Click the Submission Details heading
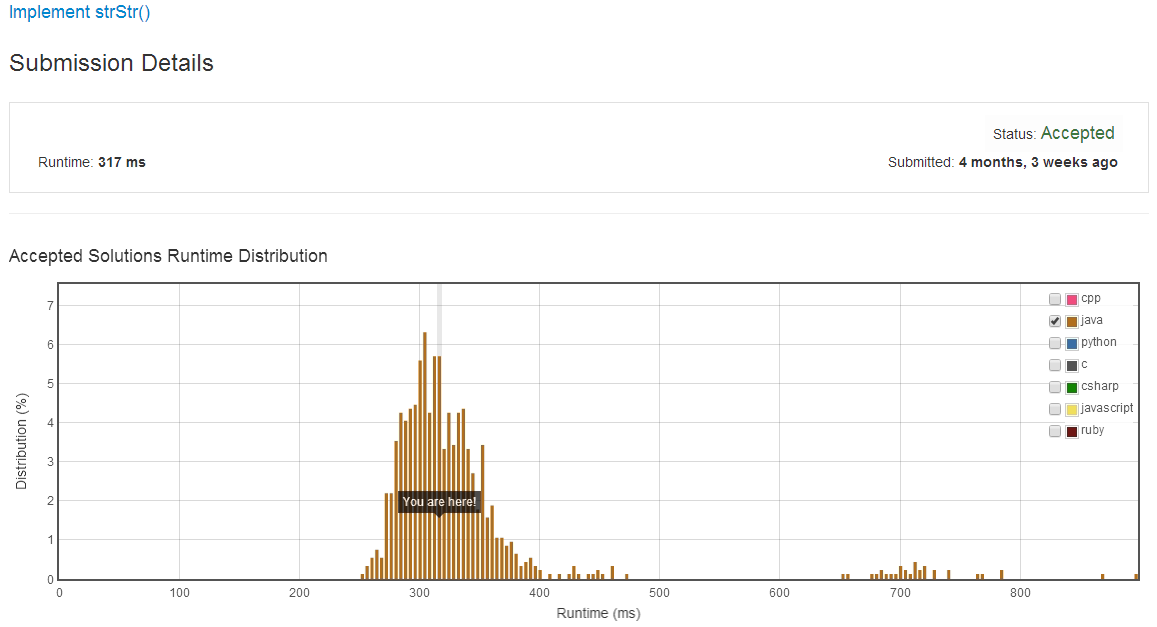The width and height of the screenshot is (1157, 627). tap(111, 63)
